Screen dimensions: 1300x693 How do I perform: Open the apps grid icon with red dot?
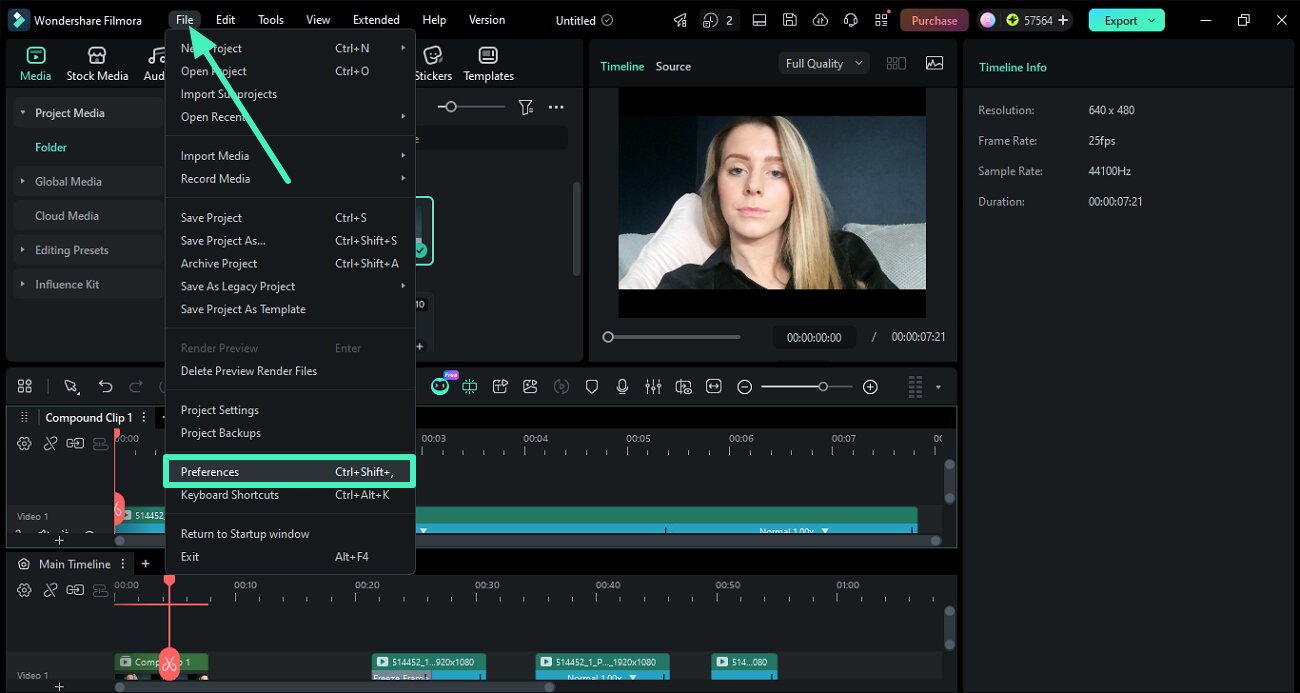881,20
